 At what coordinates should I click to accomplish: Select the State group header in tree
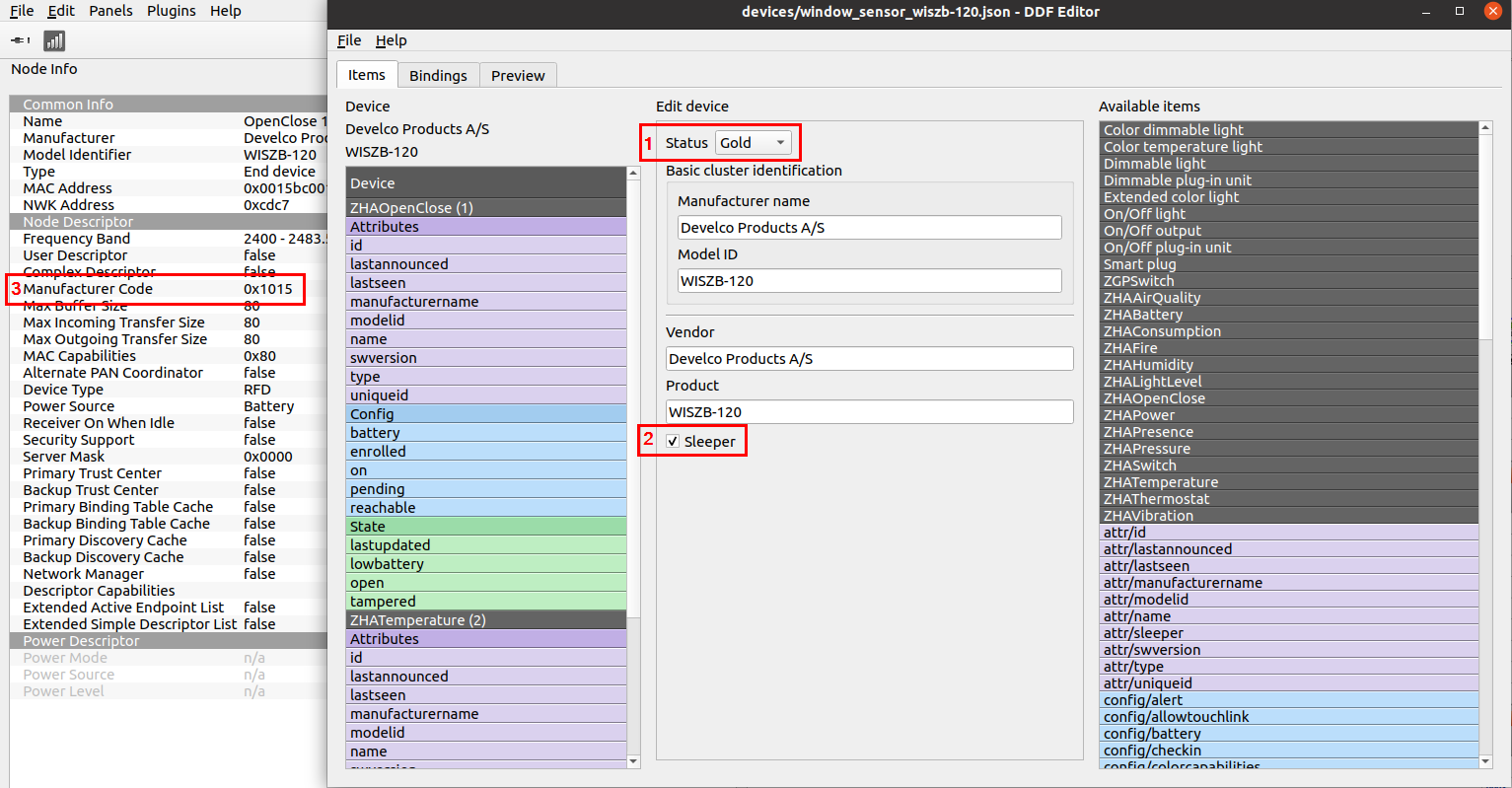pyautogui.click(x=486, y=527)
